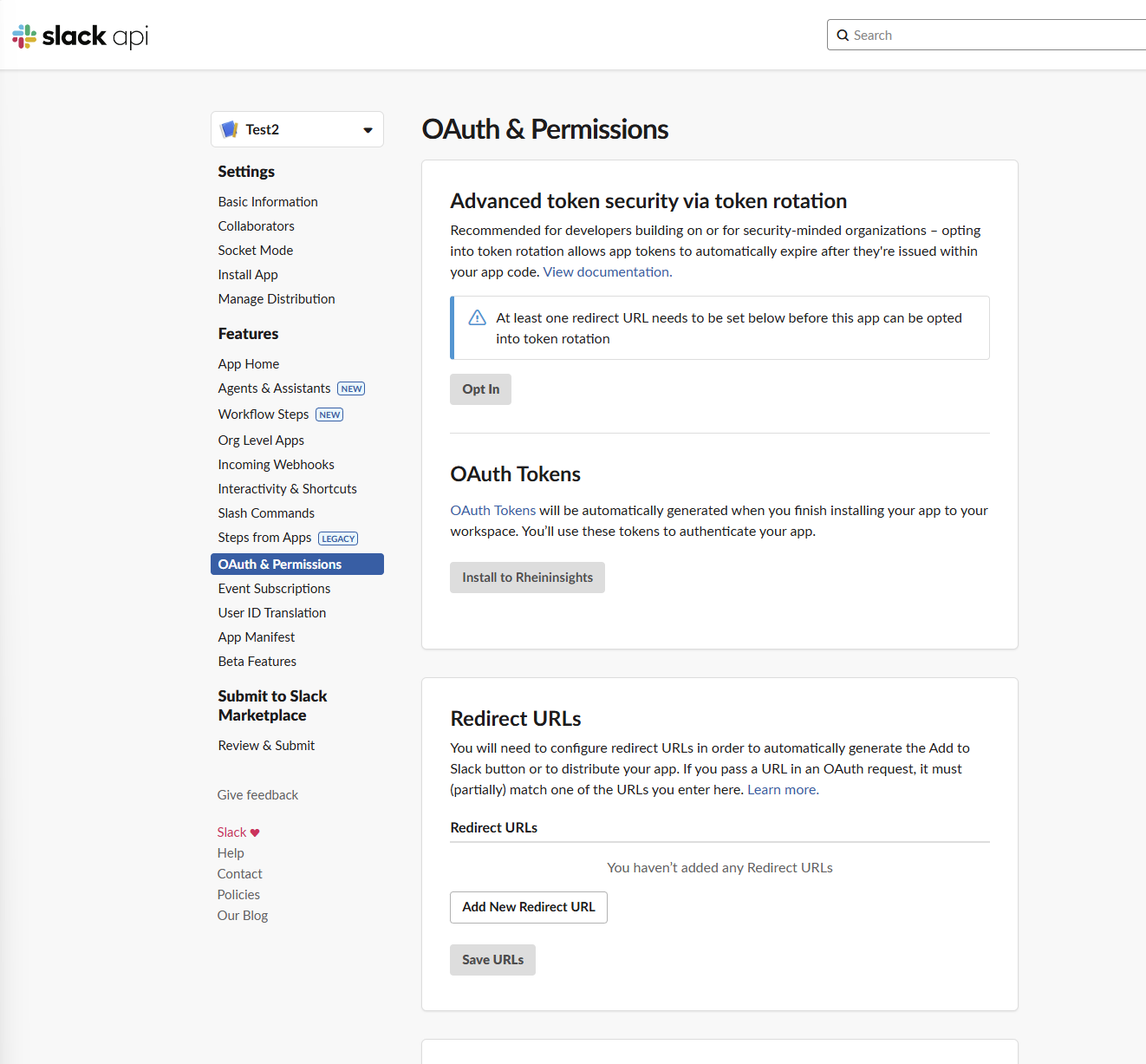Go to User ID Translation
Viewport: 1146px width, 1064px height.
click(x=272, y=613)
